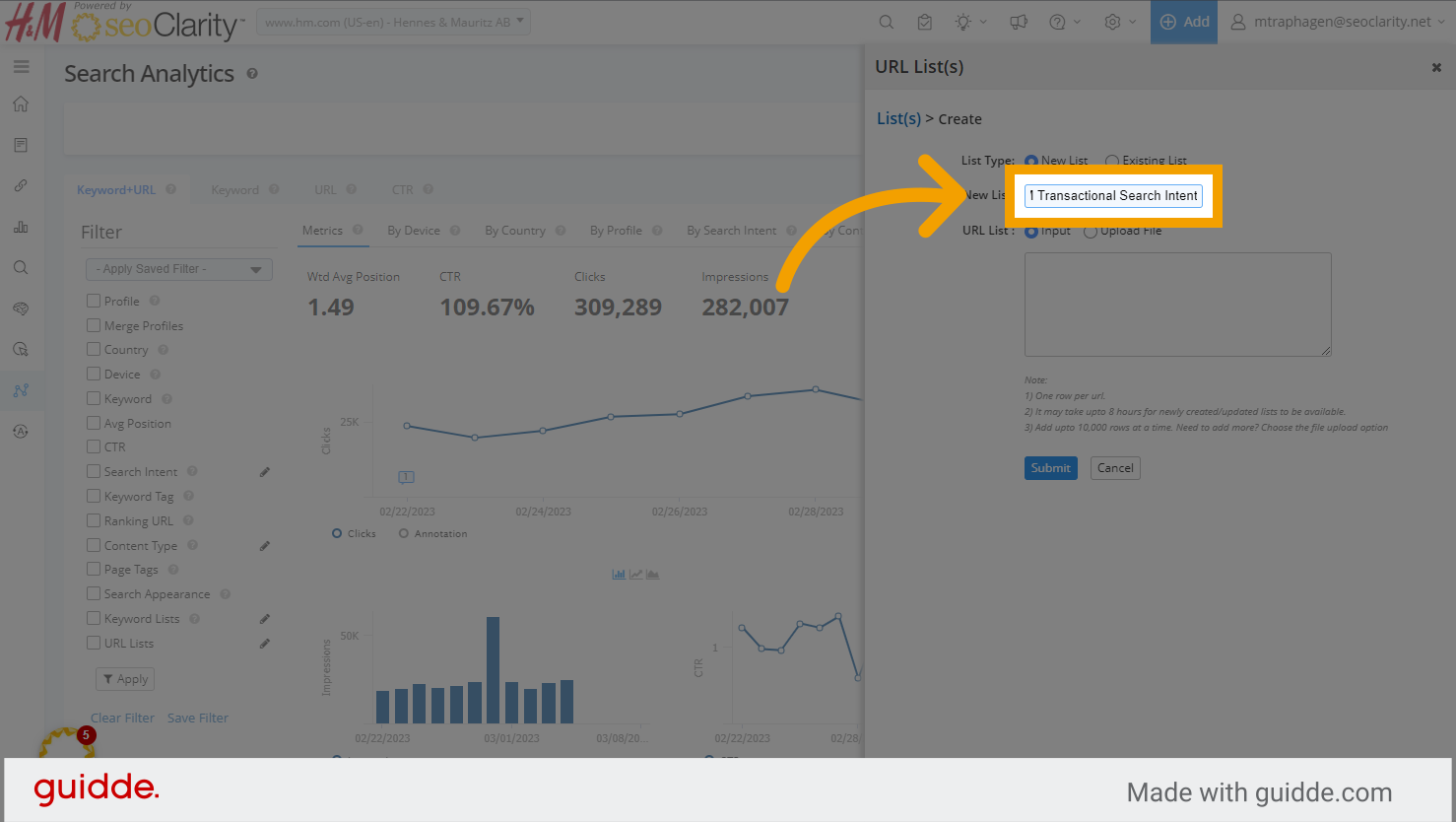This screenshot has height=822, width=1456.
Task: Click the Apply filter button
Action: [x=125, y=679]
